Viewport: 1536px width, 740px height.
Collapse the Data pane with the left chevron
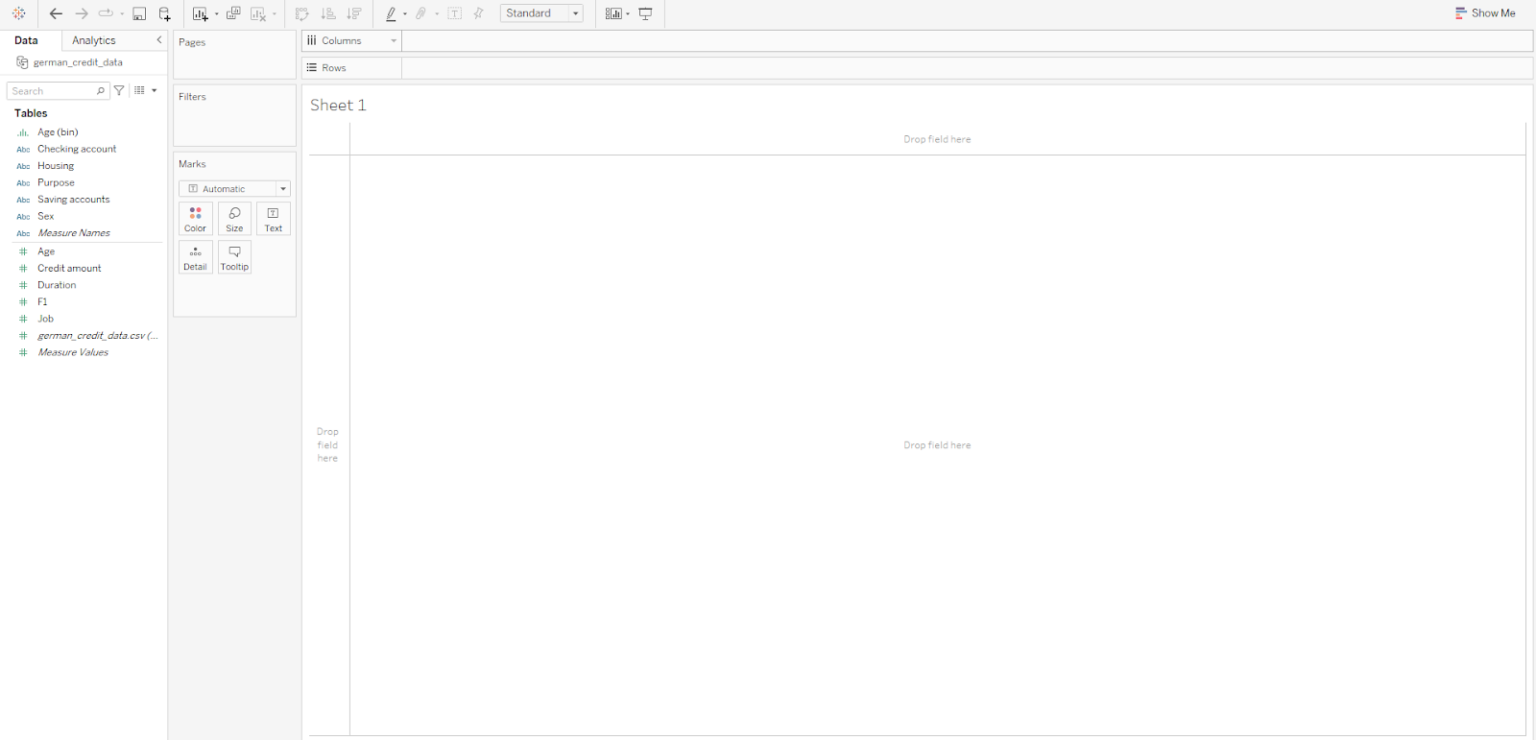(x=158, y=40)
